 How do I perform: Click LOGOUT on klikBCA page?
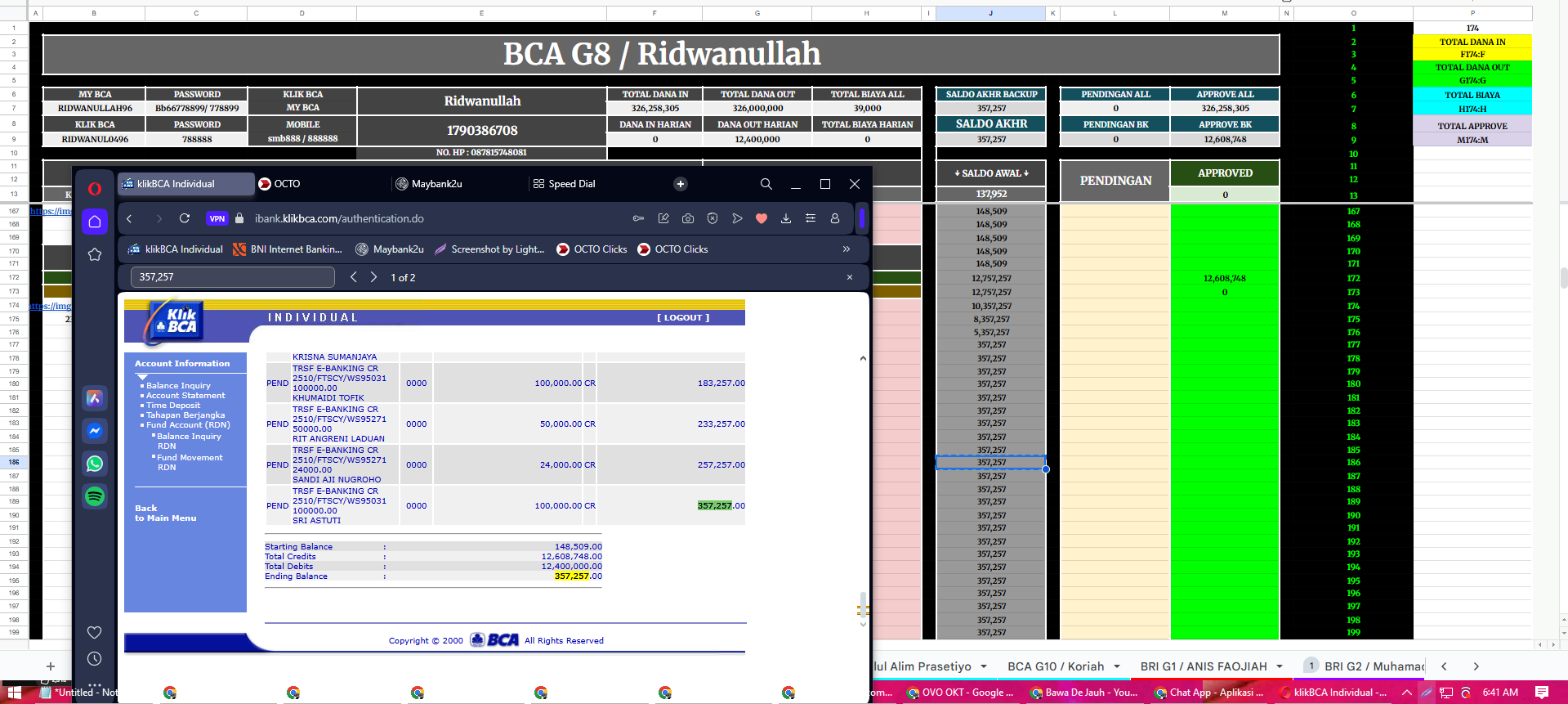click(683, 317)
